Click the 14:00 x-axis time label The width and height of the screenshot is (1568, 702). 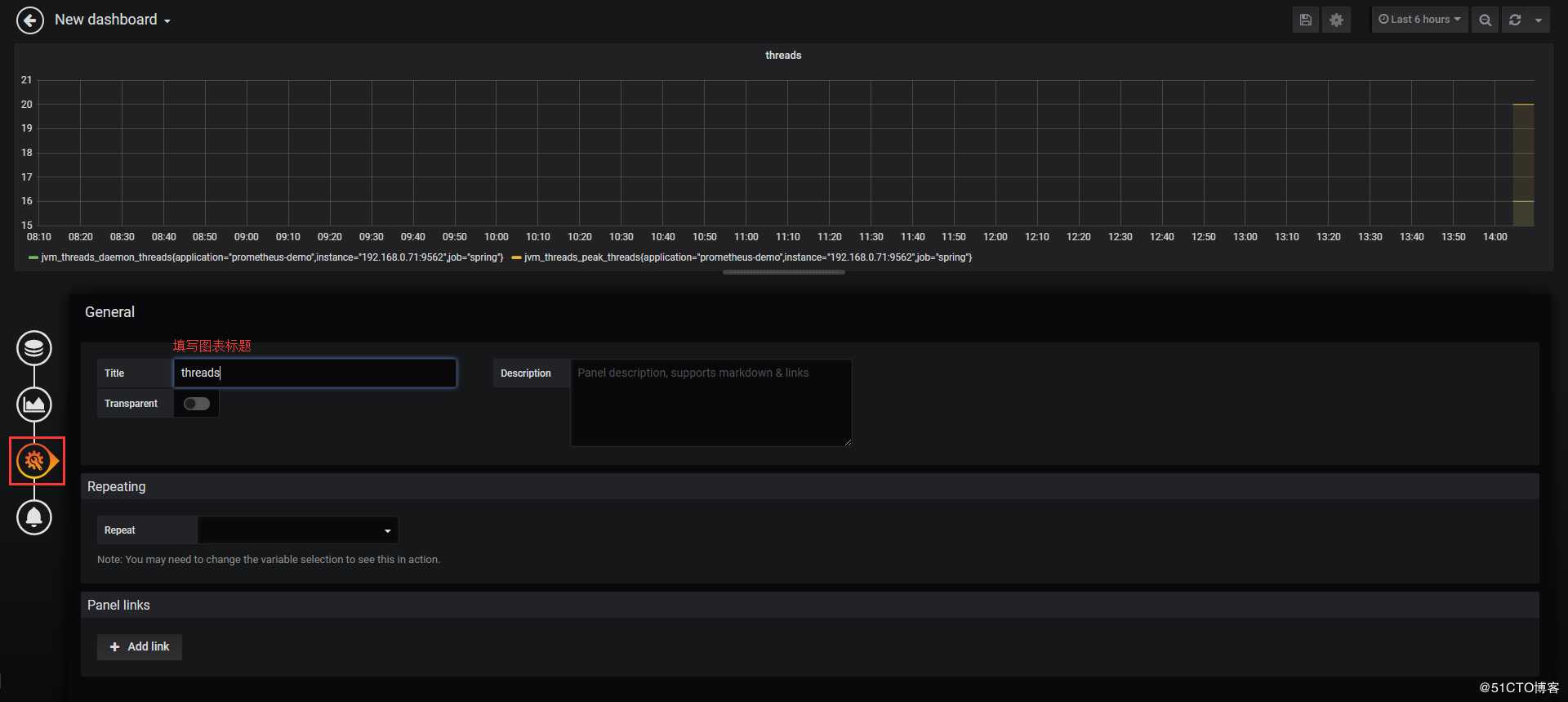click(x=1494, y=237)
